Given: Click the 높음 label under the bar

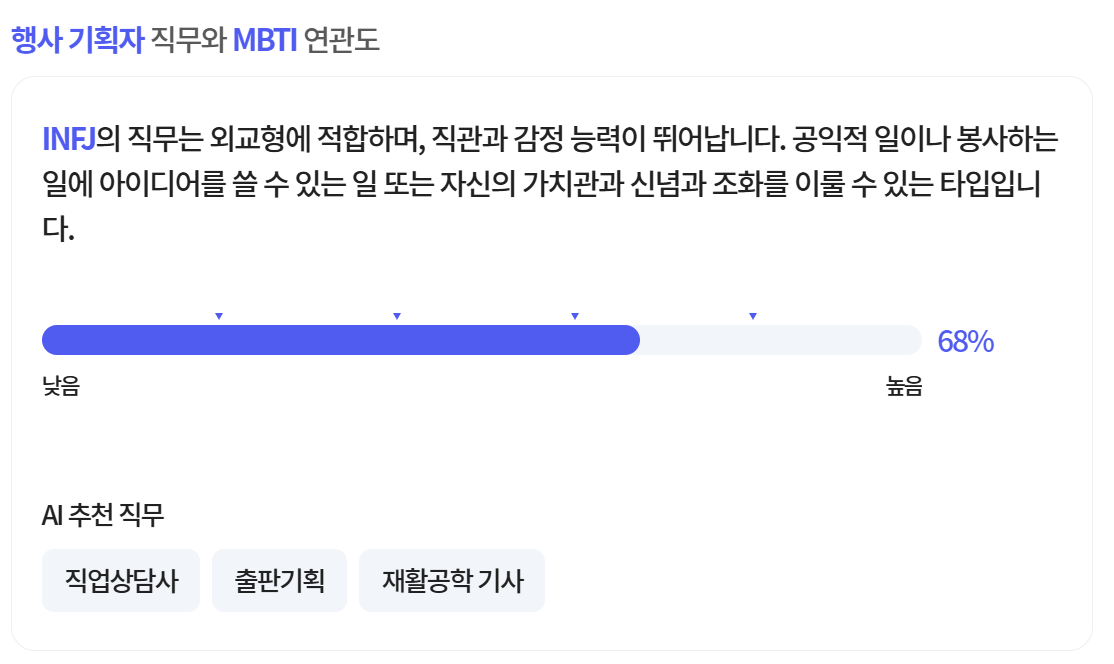Looking at the screenshot, I should [x=904, y=387].
